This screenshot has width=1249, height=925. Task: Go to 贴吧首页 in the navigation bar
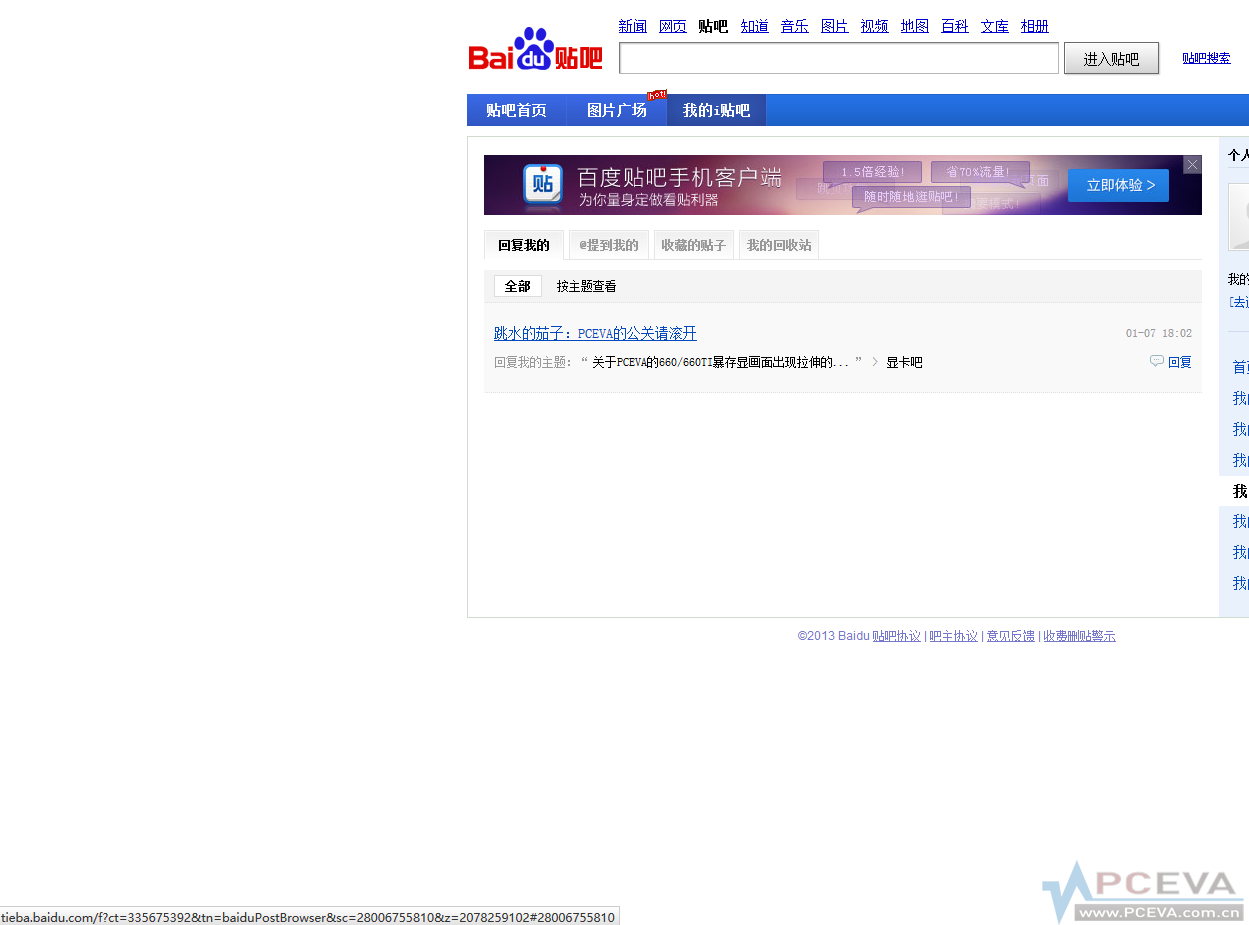pyautogui.click(x=516, y=110)
